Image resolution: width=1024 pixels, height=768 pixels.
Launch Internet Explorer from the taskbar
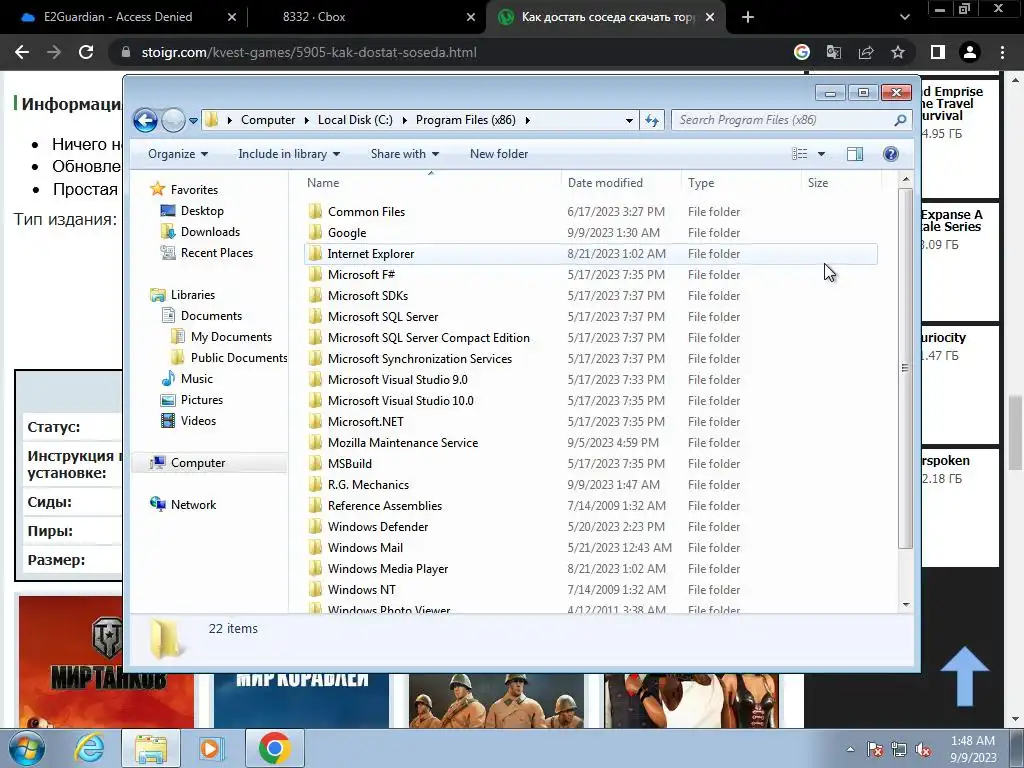point(88,748)
